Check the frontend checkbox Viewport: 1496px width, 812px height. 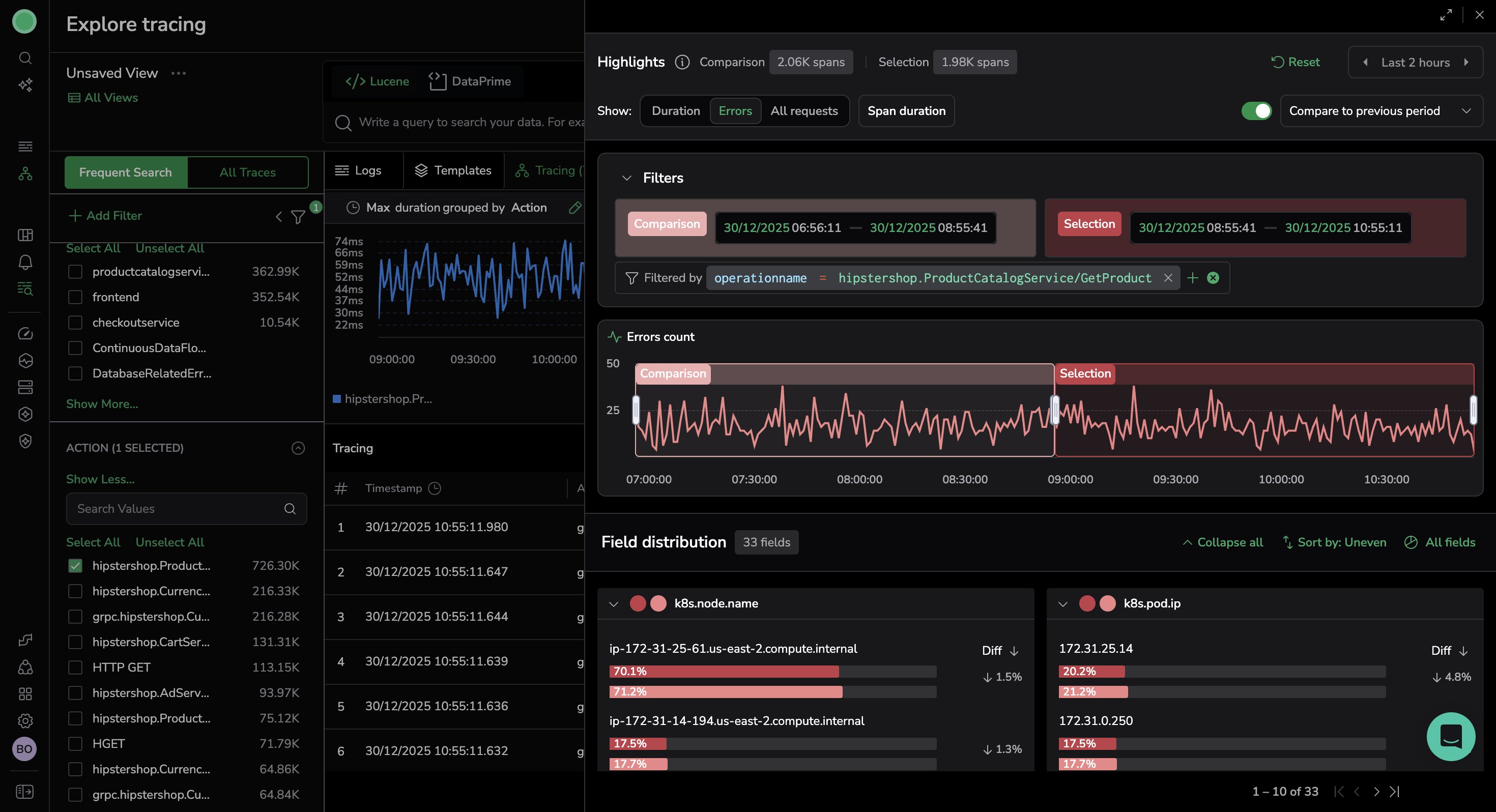coord(75,297)
